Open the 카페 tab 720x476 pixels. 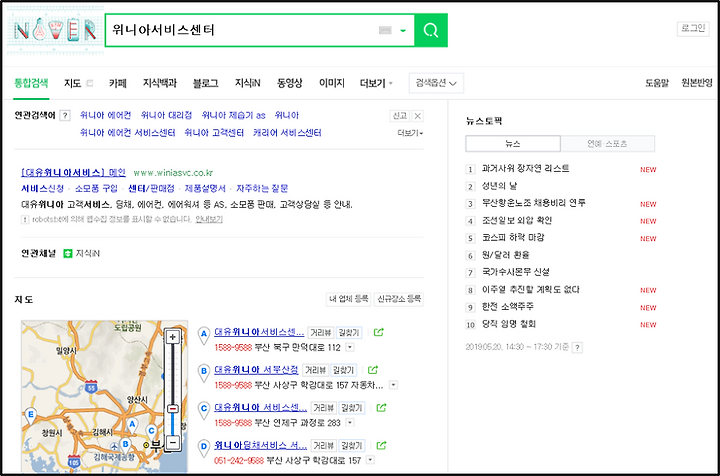[x=118, y=83]
